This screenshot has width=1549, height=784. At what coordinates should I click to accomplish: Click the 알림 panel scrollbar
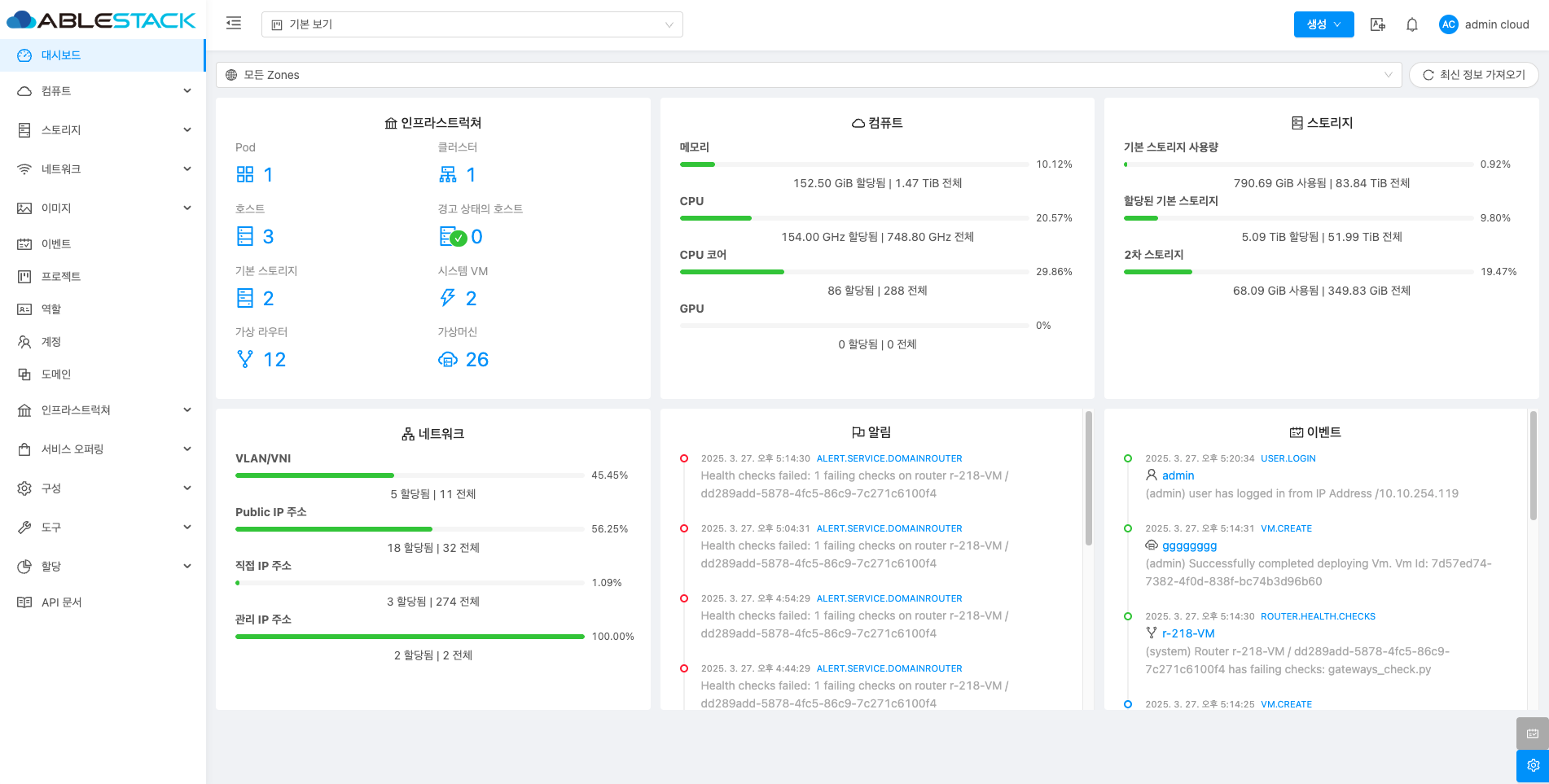point(1089,480)
